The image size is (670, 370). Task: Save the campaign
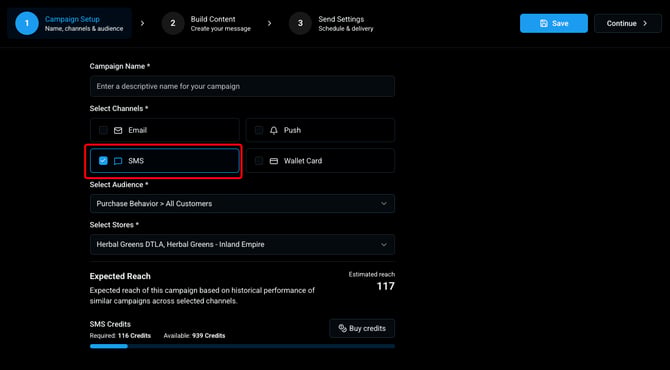(554, 23)
